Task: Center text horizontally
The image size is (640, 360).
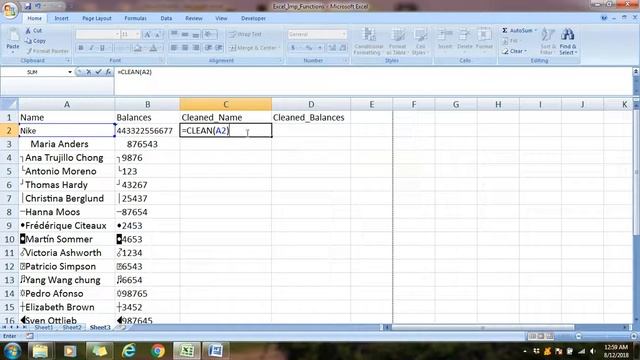Action: coord(185,48)
